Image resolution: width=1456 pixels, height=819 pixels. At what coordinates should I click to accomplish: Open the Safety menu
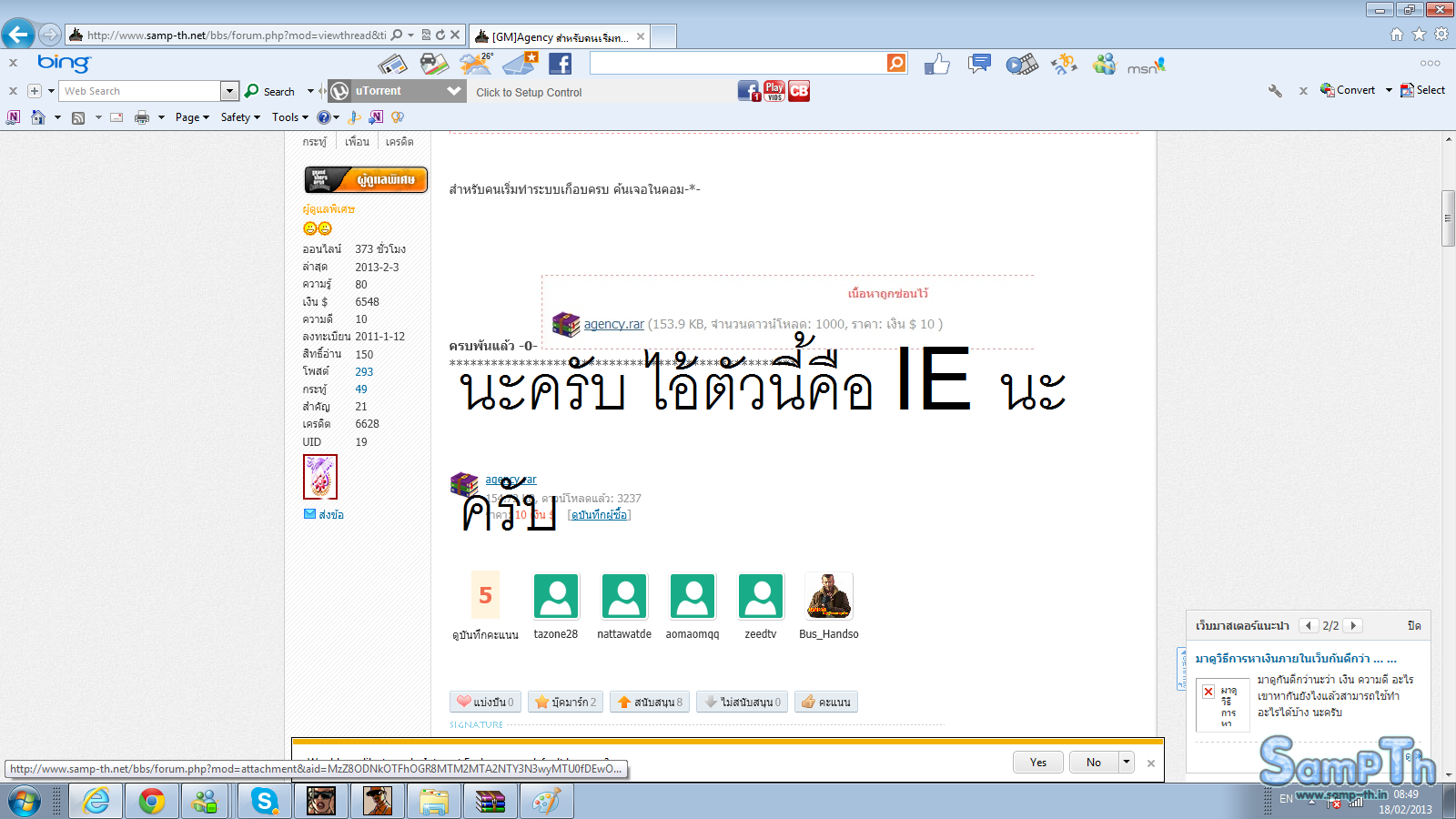239,117
